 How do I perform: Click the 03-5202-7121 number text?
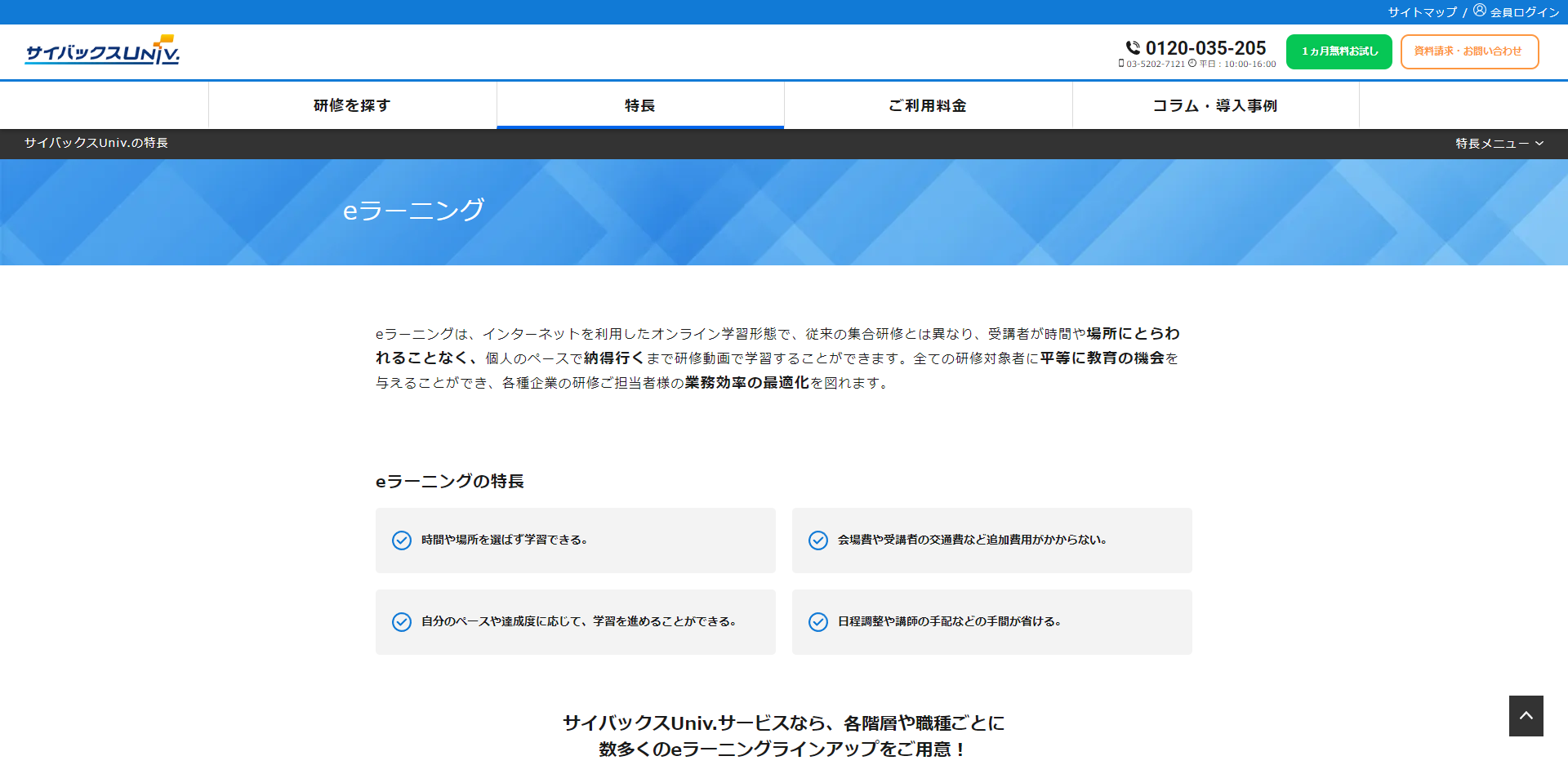coord(1156,64)
